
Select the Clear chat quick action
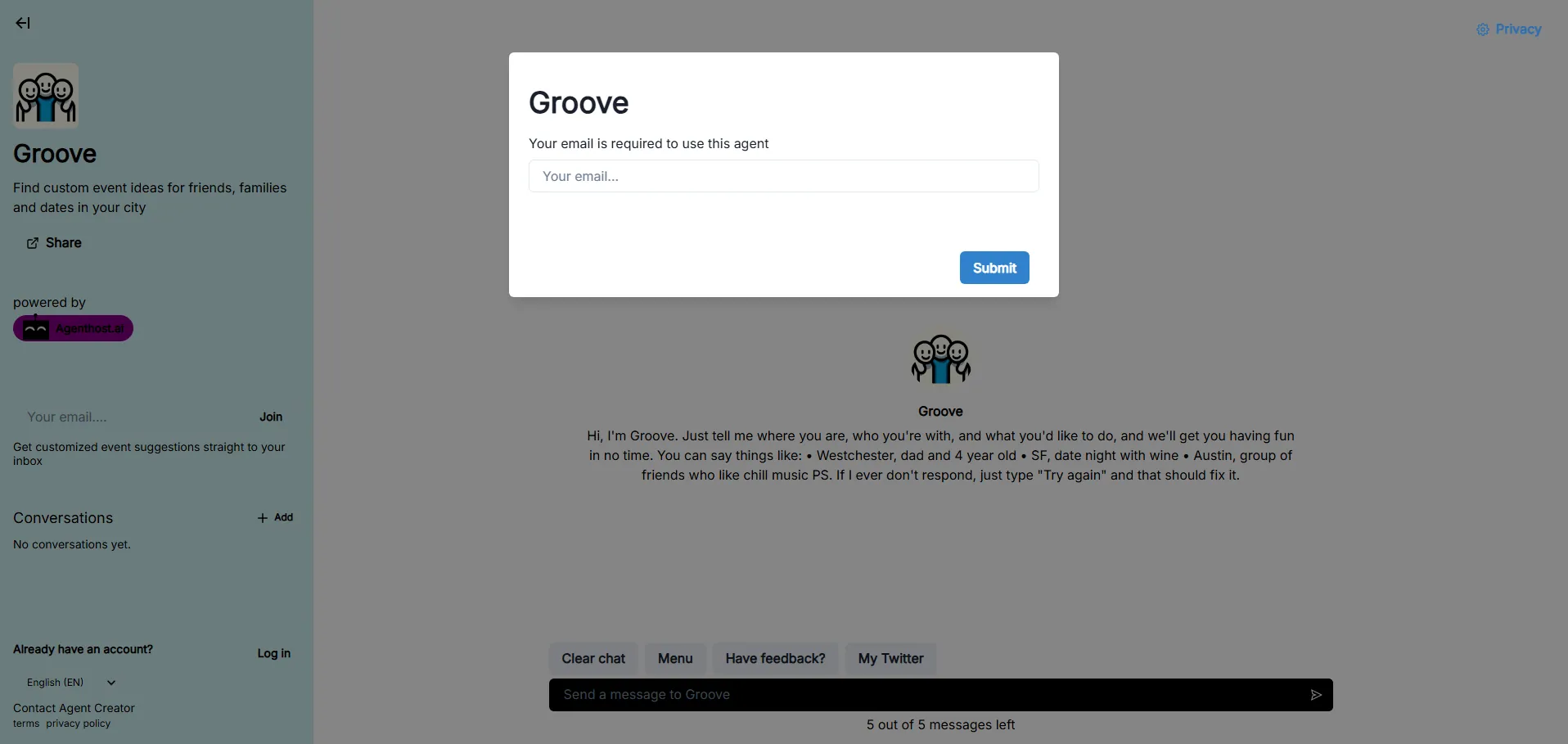(593, 659)
